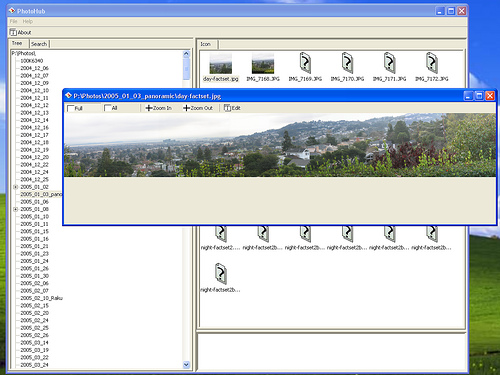This screenshot has width=500, height=375.
Task: Select the IMG_7172.JPG file icon
Action: coord(432,67)
